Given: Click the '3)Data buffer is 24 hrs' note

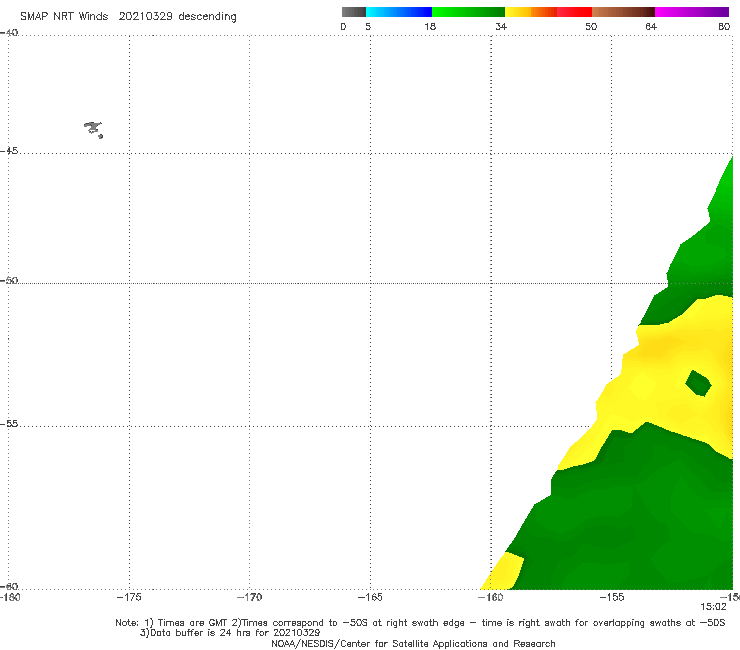Looking at the screenshot, I should tap(230, 633).
